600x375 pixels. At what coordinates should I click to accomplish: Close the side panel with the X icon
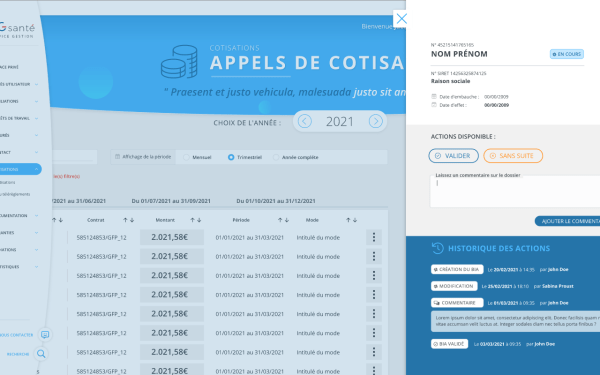tap(401, 18)
